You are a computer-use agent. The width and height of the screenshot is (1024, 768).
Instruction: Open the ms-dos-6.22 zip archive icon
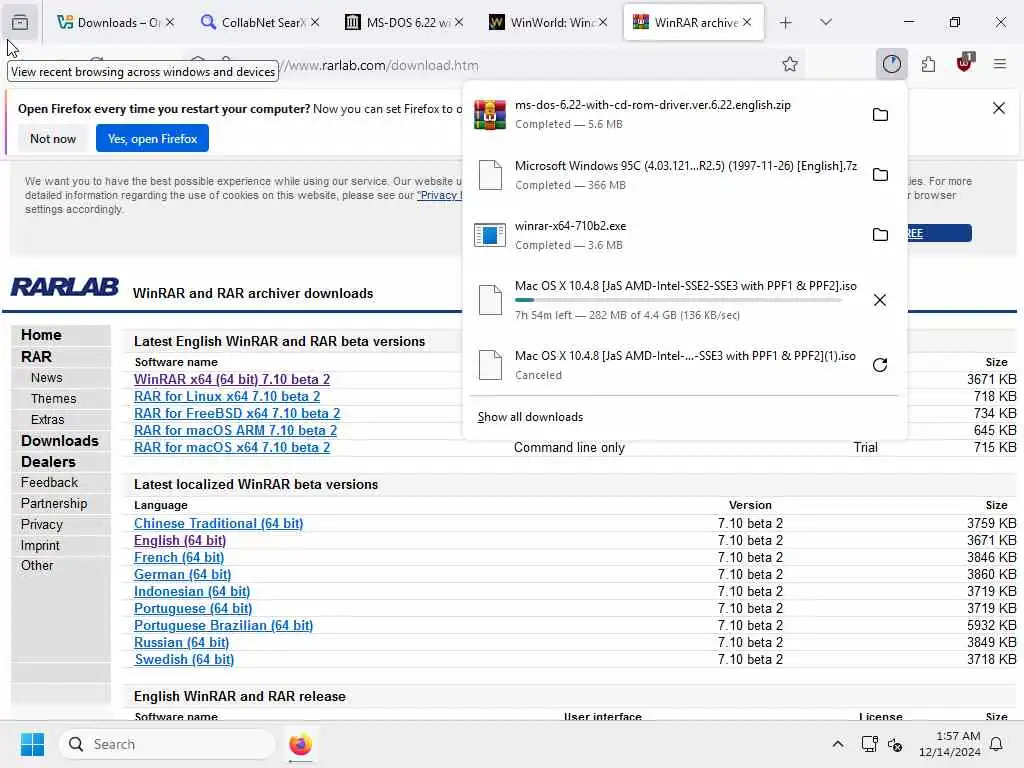[490, 114]
